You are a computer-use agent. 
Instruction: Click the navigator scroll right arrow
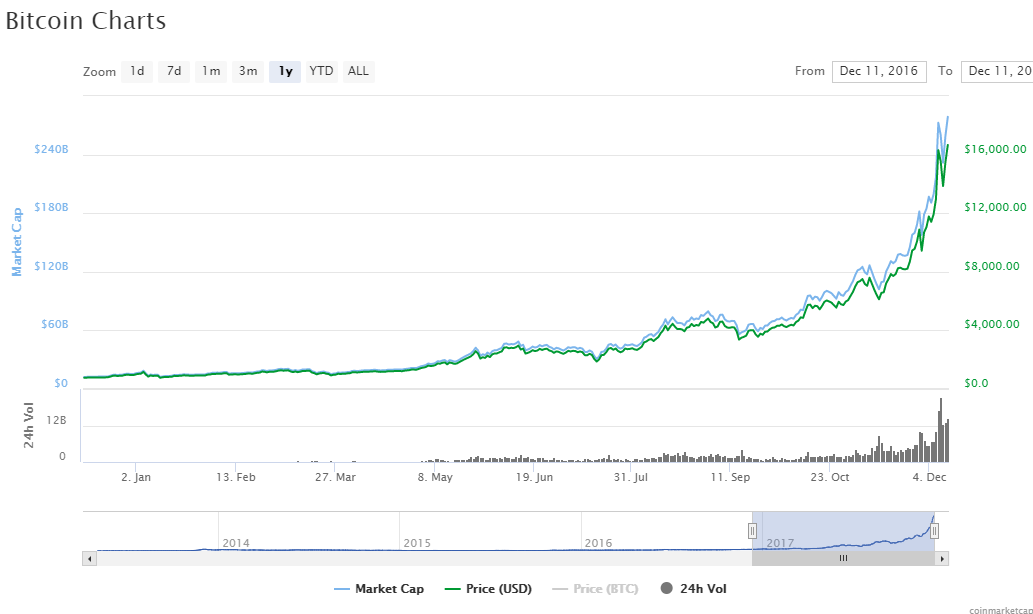[942, 559]
